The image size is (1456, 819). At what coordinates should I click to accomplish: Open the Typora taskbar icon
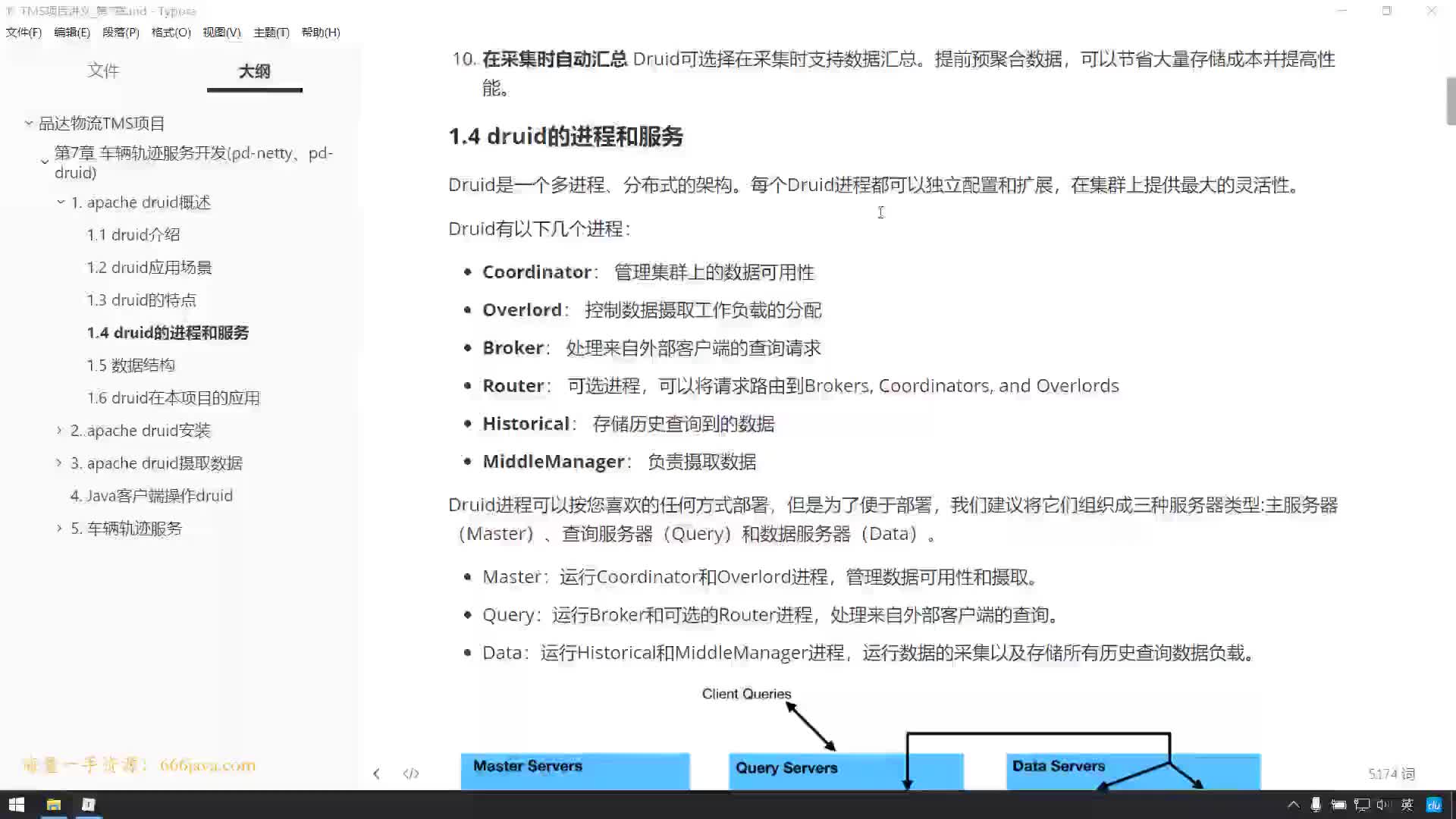(x=88, y=805)
